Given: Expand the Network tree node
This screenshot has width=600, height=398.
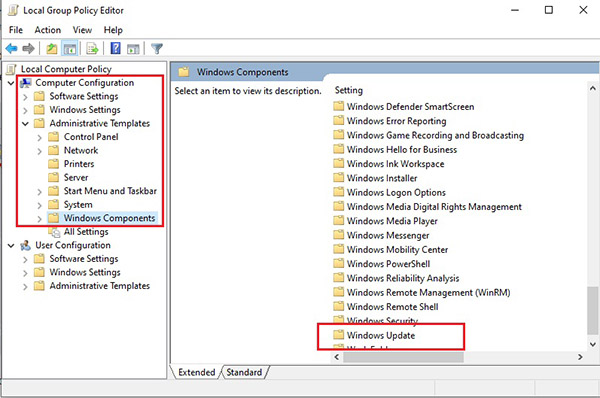Looking at the screenshot, I should tap(39, 151).
